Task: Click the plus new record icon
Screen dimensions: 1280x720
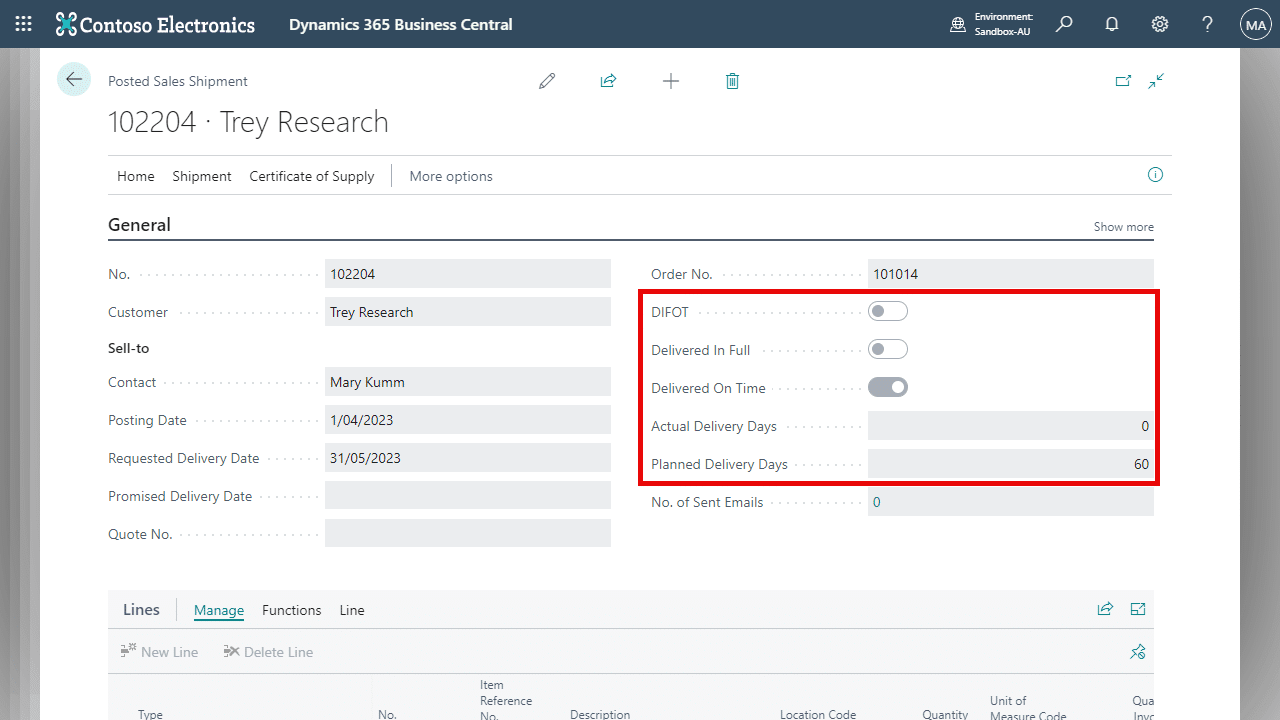Action: [x=671, y=81]
